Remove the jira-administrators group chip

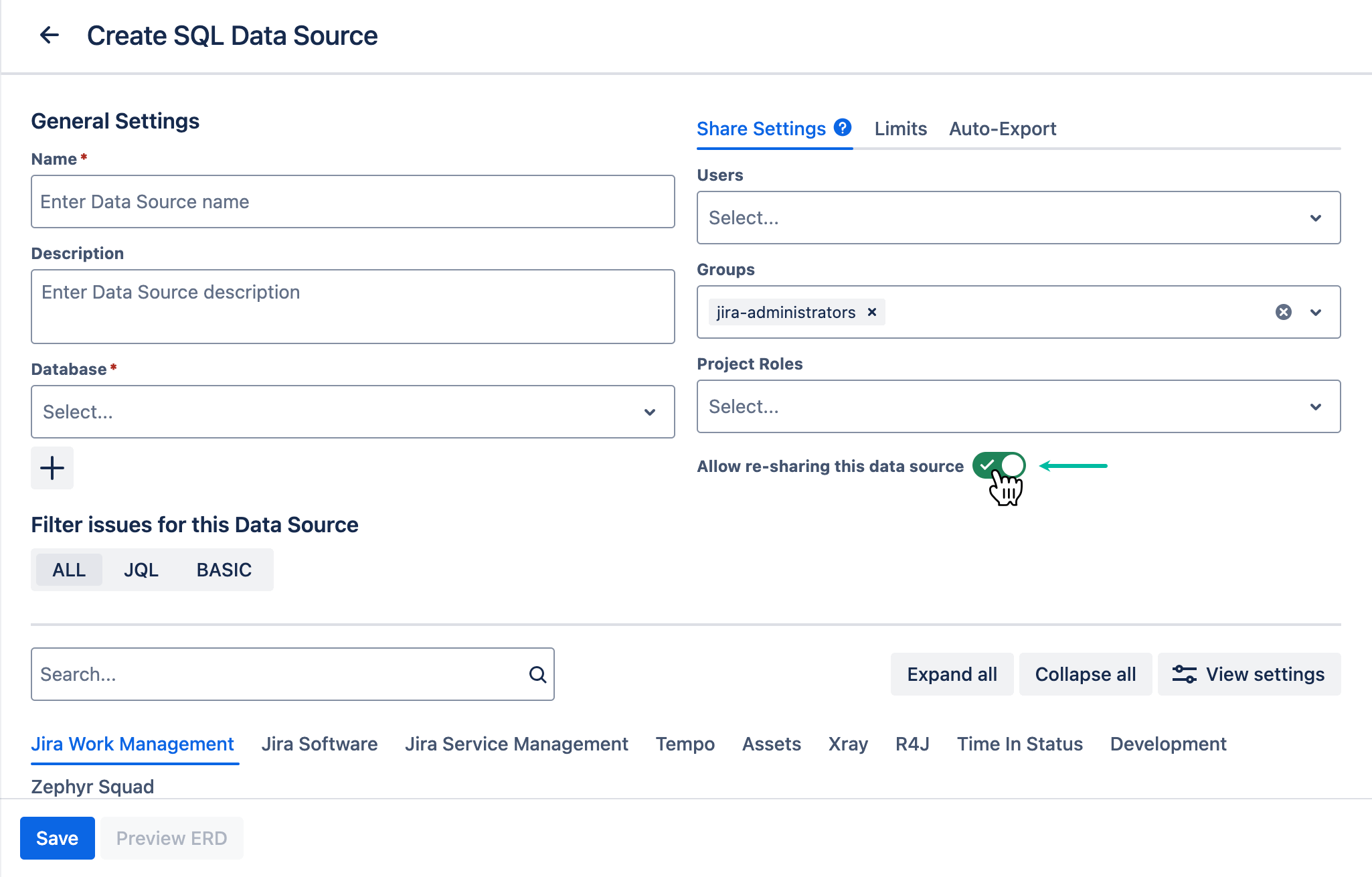(871, 312)
